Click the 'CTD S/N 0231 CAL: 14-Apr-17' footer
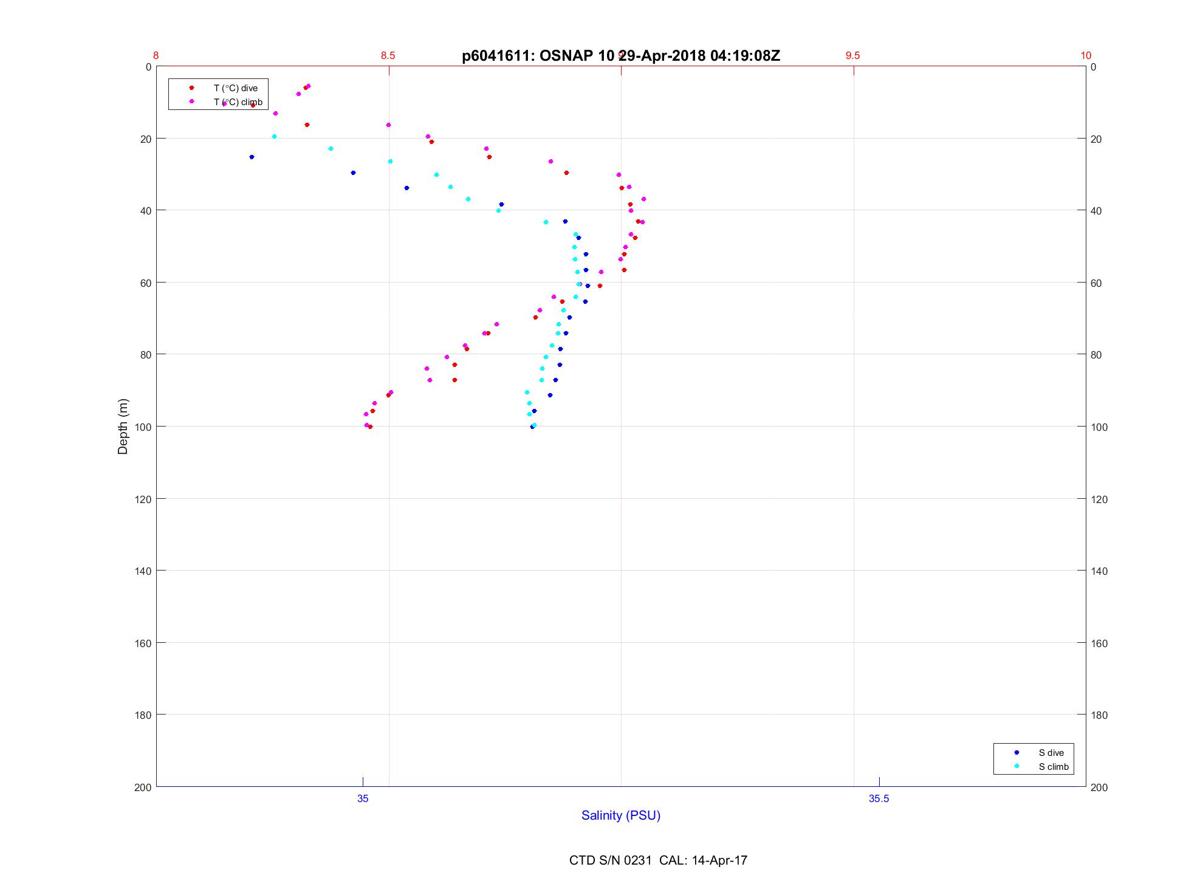This screenshot has height=885, width=1200. (x=658, y=860)
